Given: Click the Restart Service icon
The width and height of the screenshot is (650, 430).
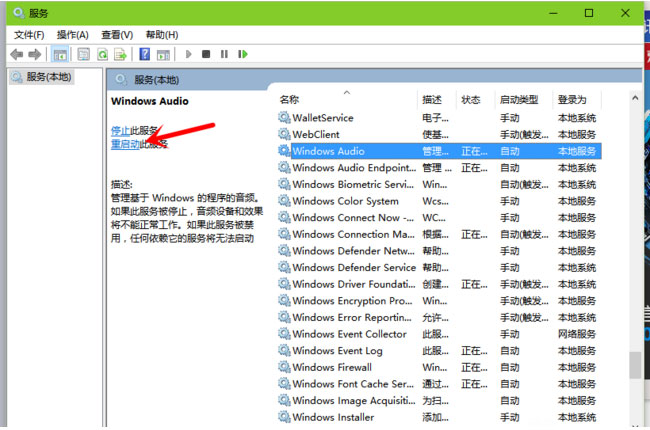Looking at the screenshot, I should (x=243, y=54).
